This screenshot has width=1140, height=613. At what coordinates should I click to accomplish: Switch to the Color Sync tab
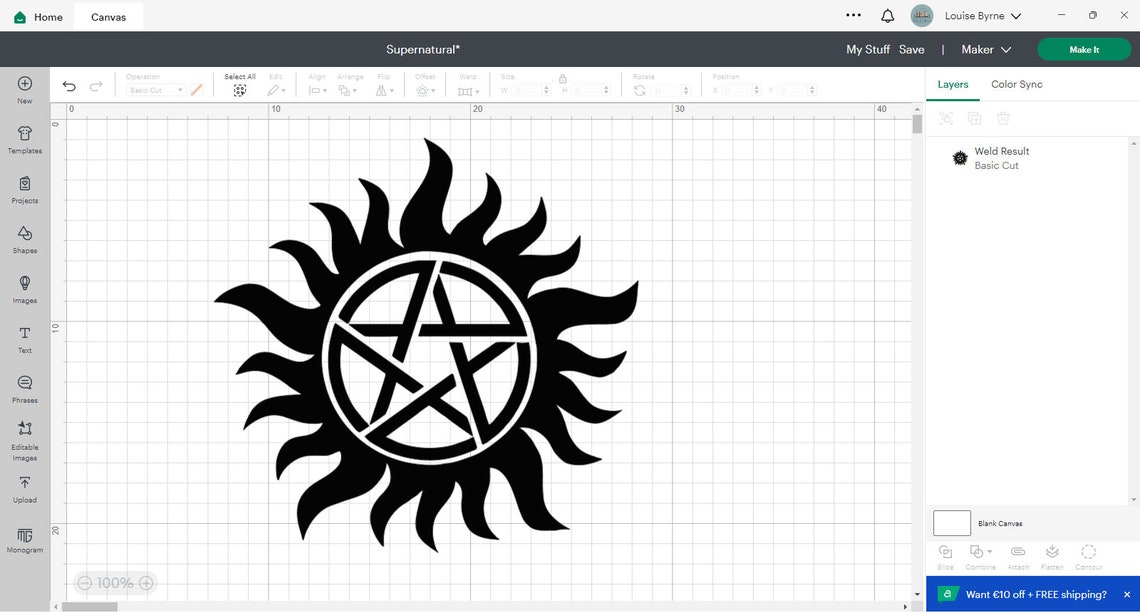pos(1015,84)
